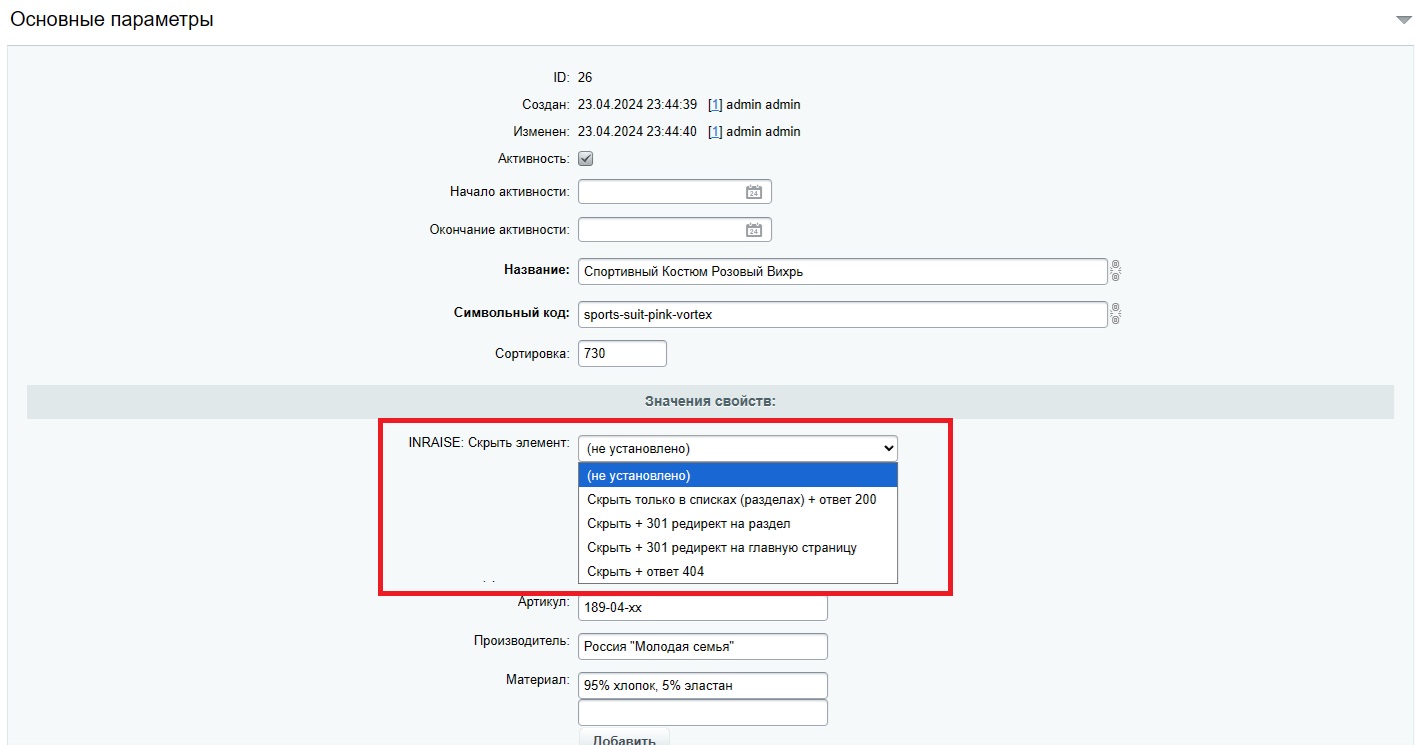Focus the Название text field
The height and width of the screenshot is (745, 1424).
coord(843,271)
